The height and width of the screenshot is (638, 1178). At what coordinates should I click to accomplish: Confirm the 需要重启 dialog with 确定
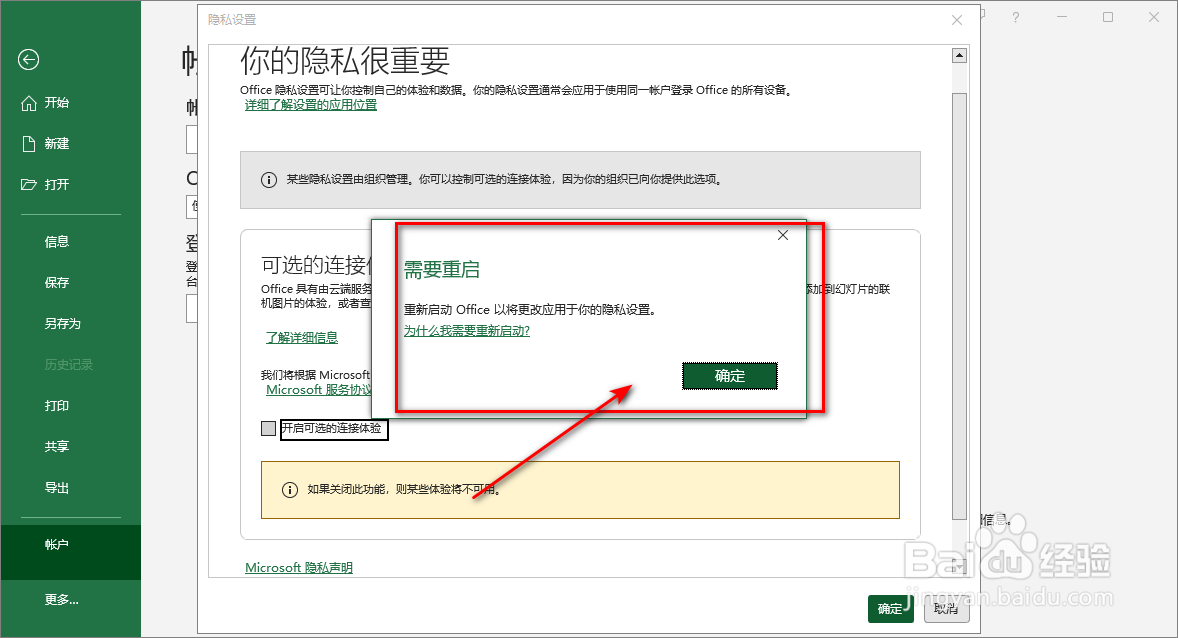[x=729, y=376]
